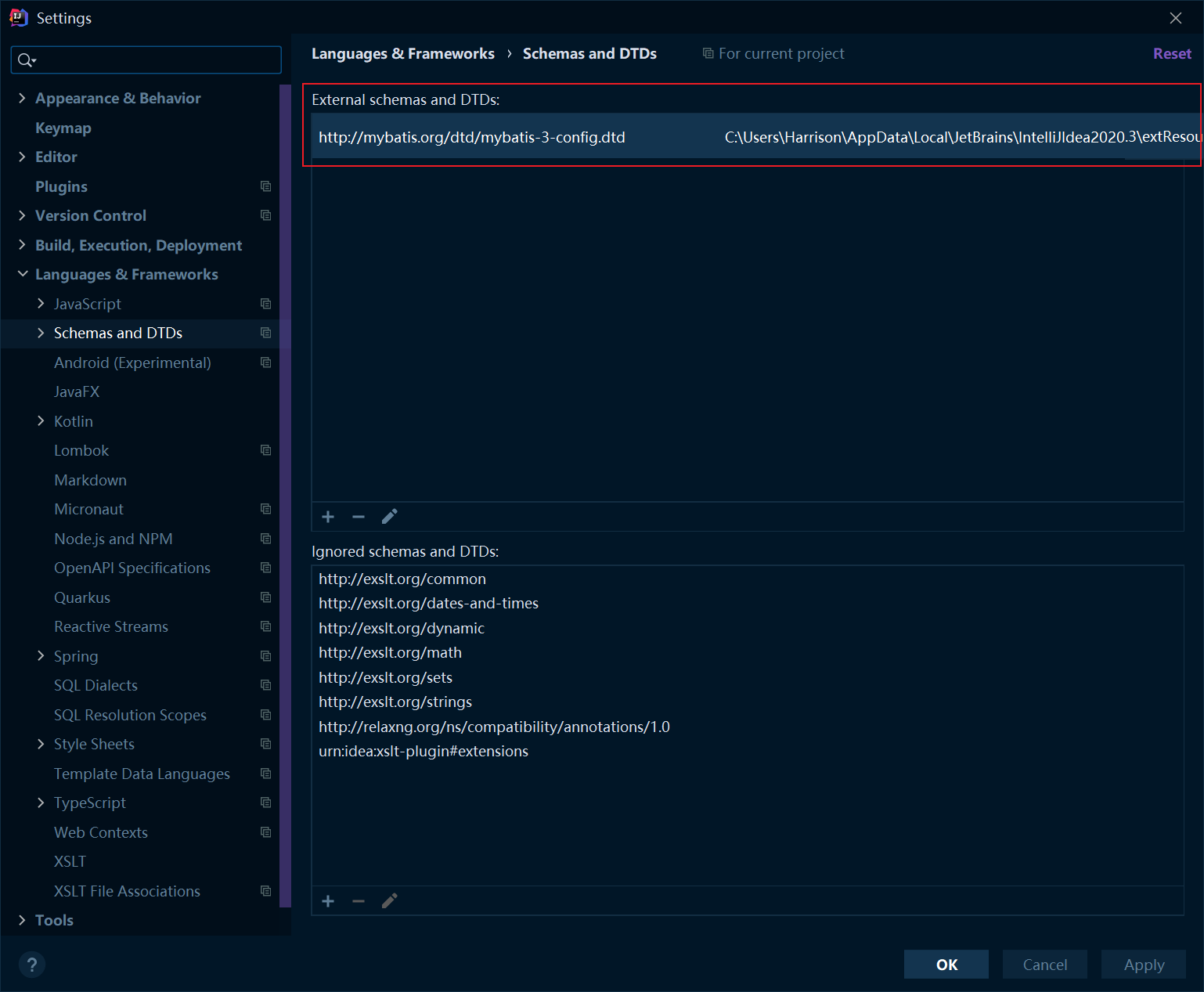
Task: Click settings tree vertical scrollbar
Action: [x=285, y=496]
